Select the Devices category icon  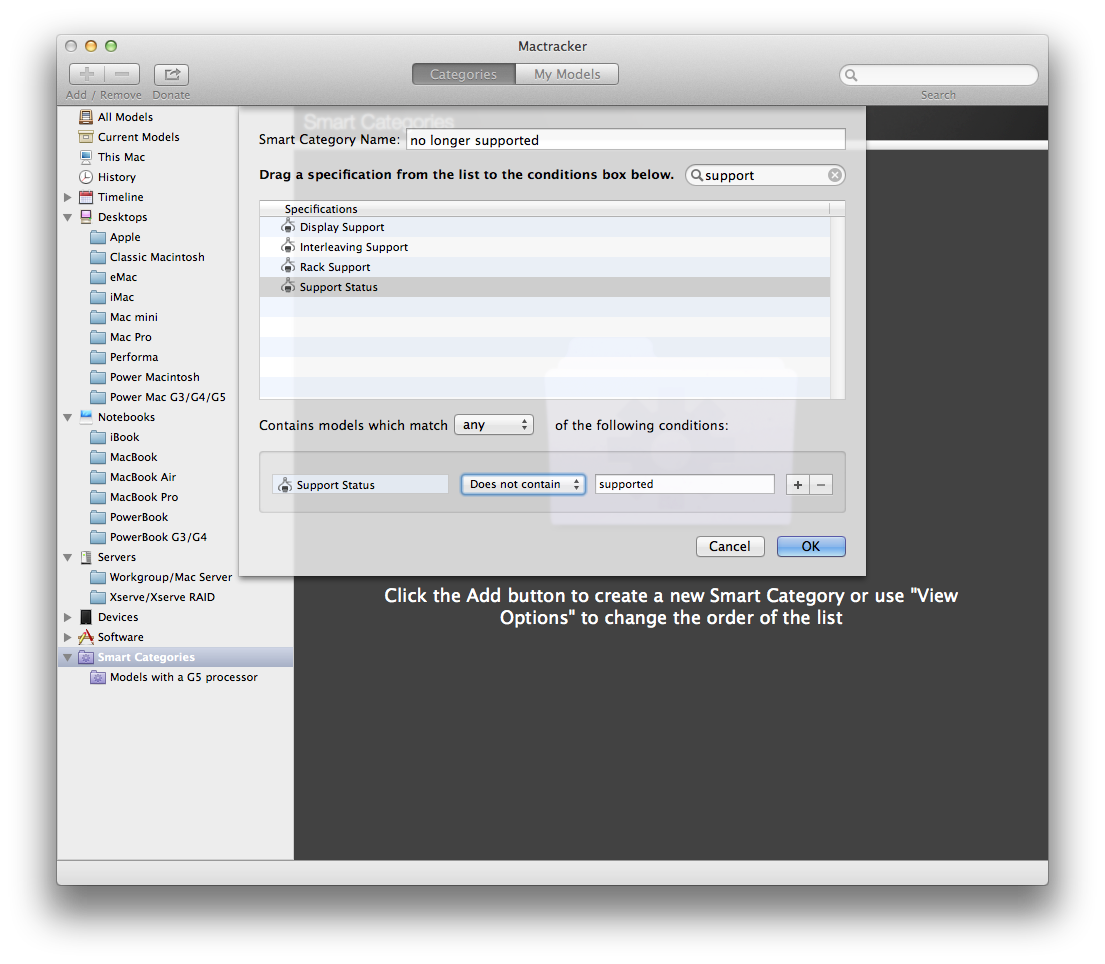(x=86, y=617)
